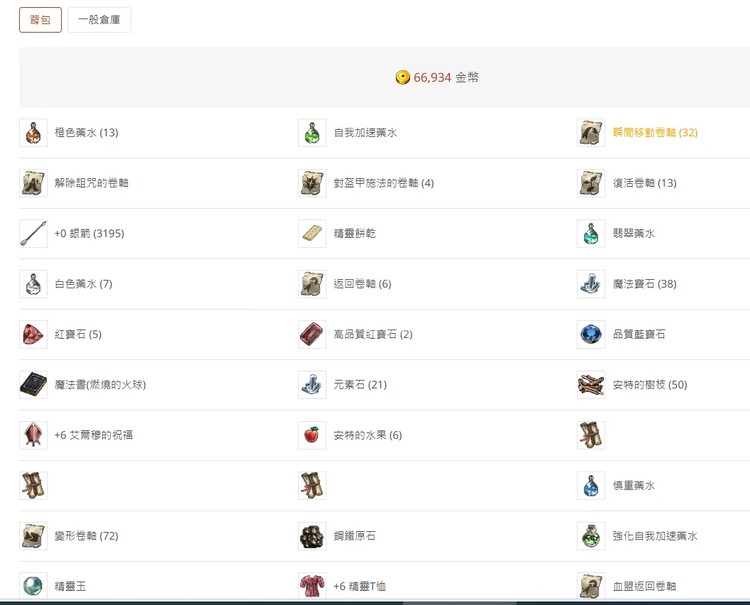Viewport: 750px width, 605px height.
Task: Select the +0 銀箭 (3195) label
Action: 89,233
